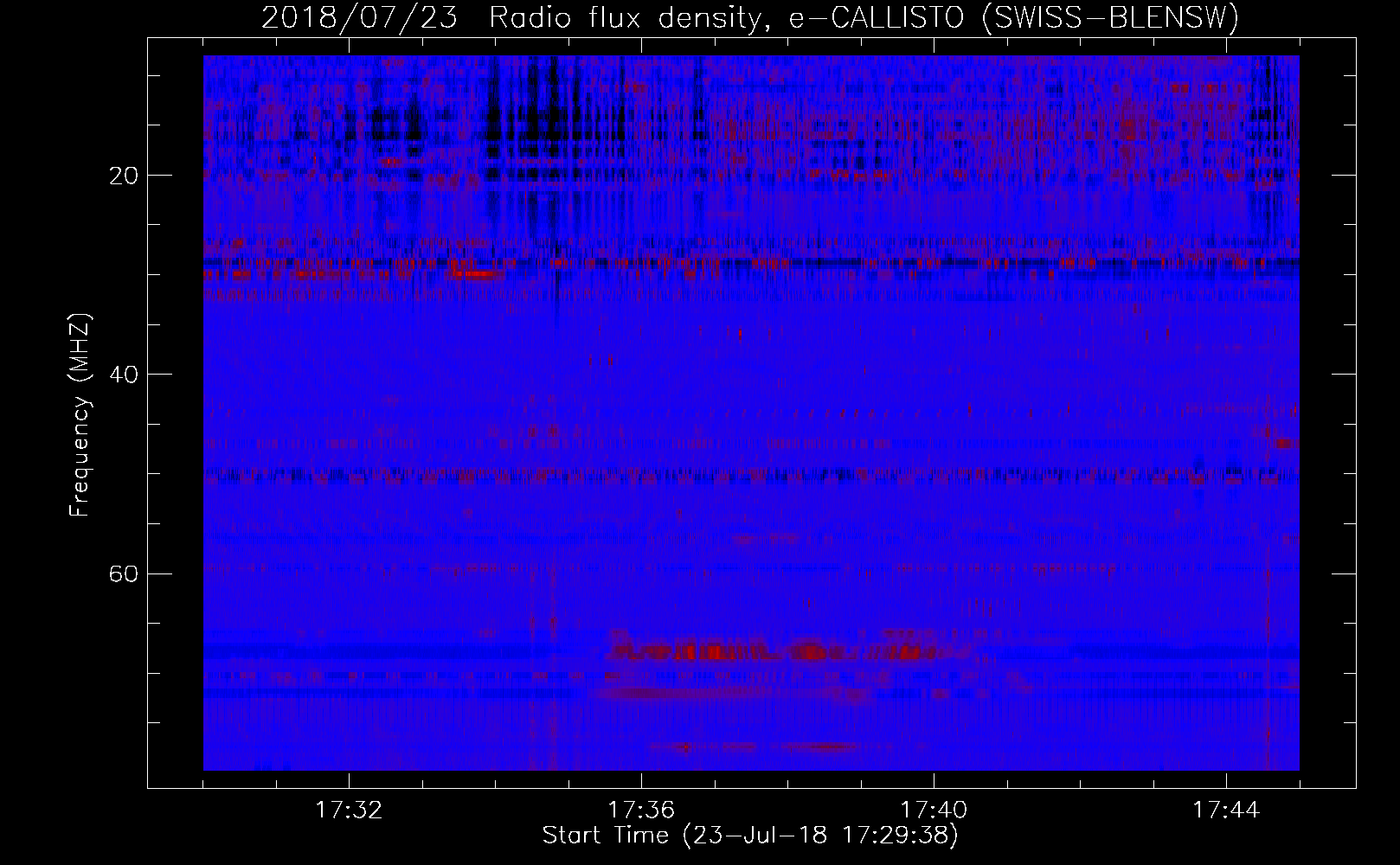
Task: Click the 17:32 time tick label
Action: (349, 811)
